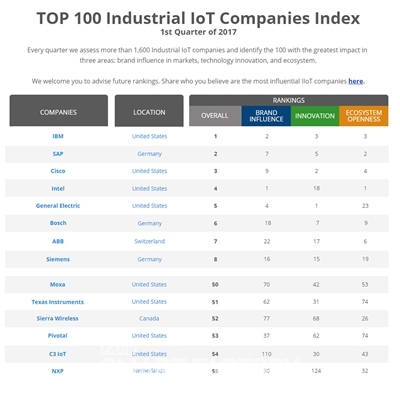Open the Texas Instruments link
The height and width of the screenshot is (398, 400).
pyautogui.click(x=58, y=302)
